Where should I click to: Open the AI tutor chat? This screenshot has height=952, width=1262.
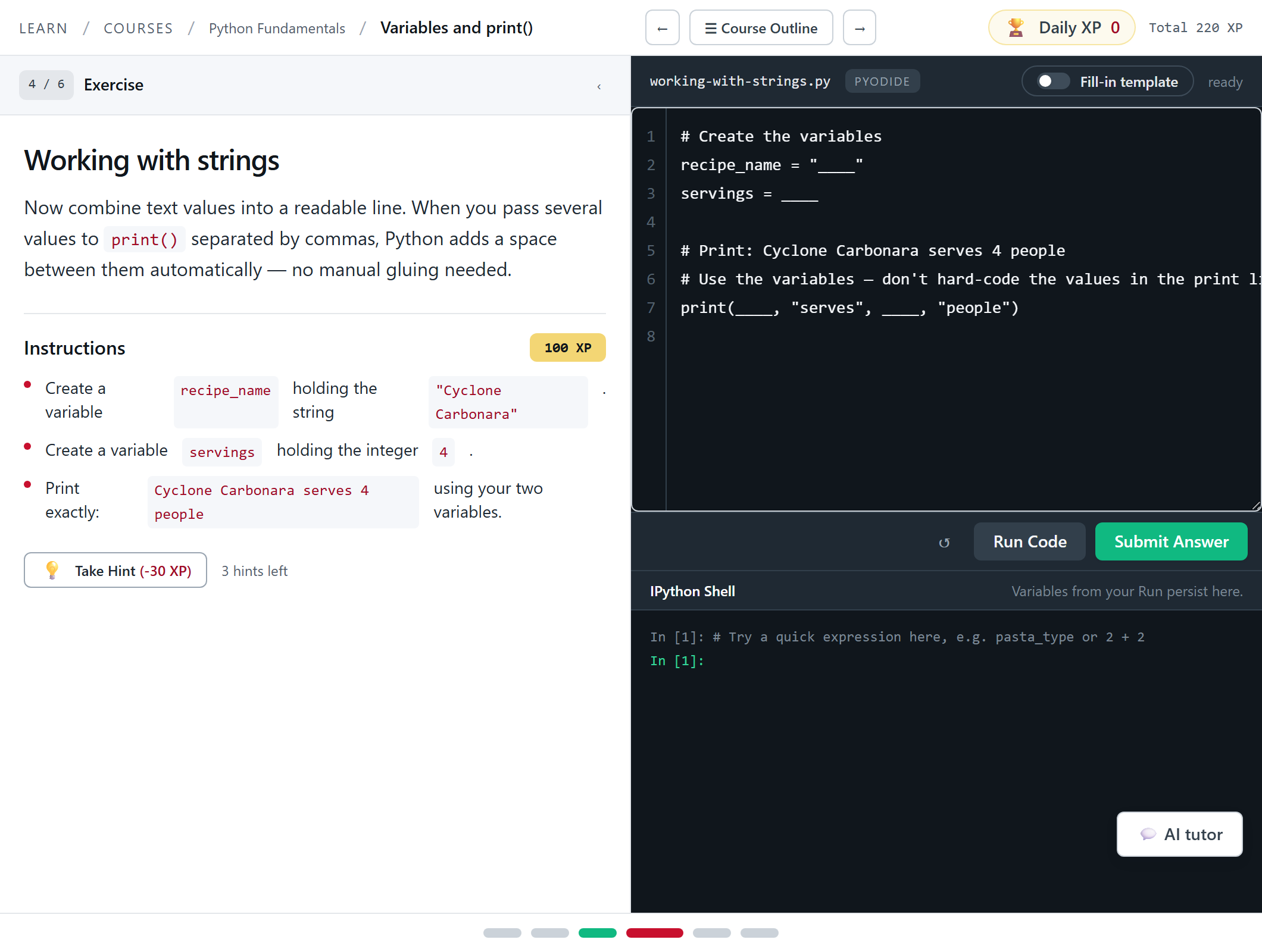pyautogui.click(x=1179, y=834)
